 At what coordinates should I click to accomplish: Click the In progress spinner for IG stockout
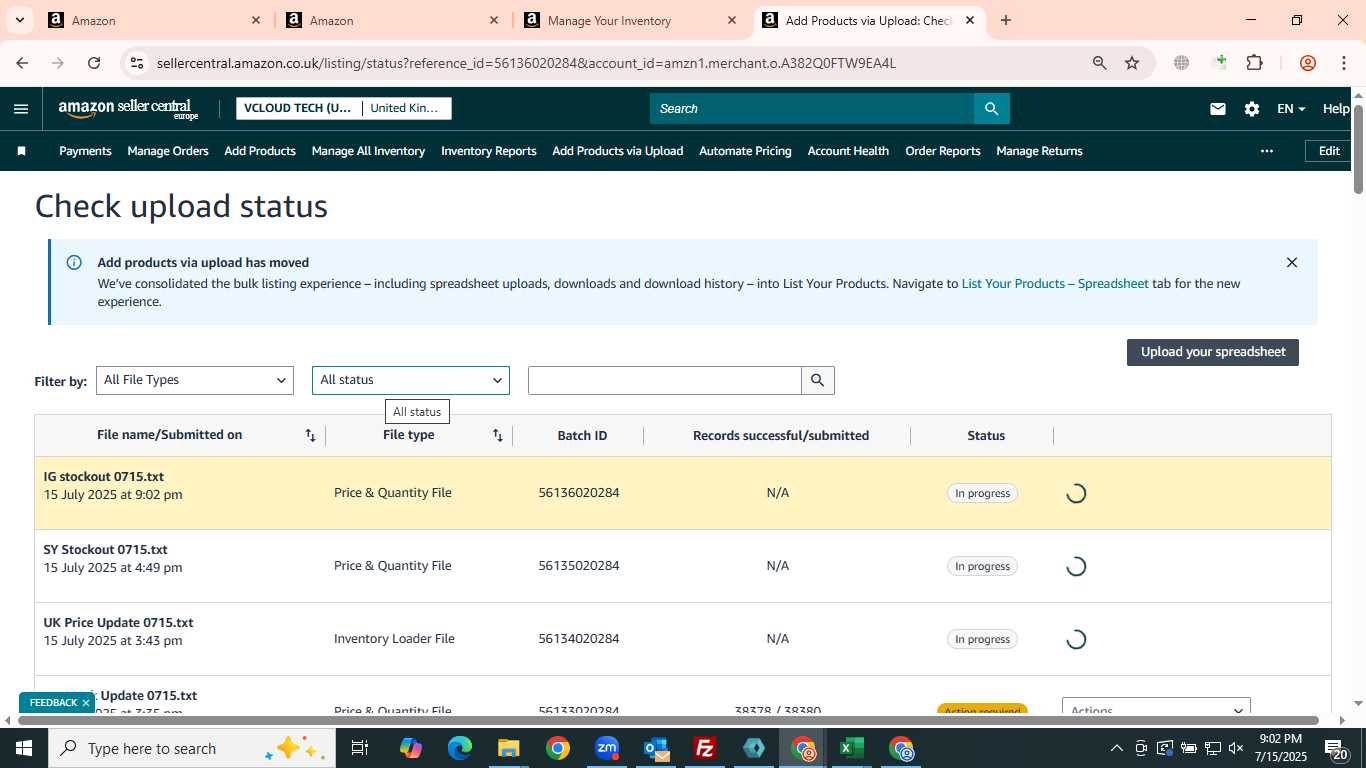[x=1075, y=493]
